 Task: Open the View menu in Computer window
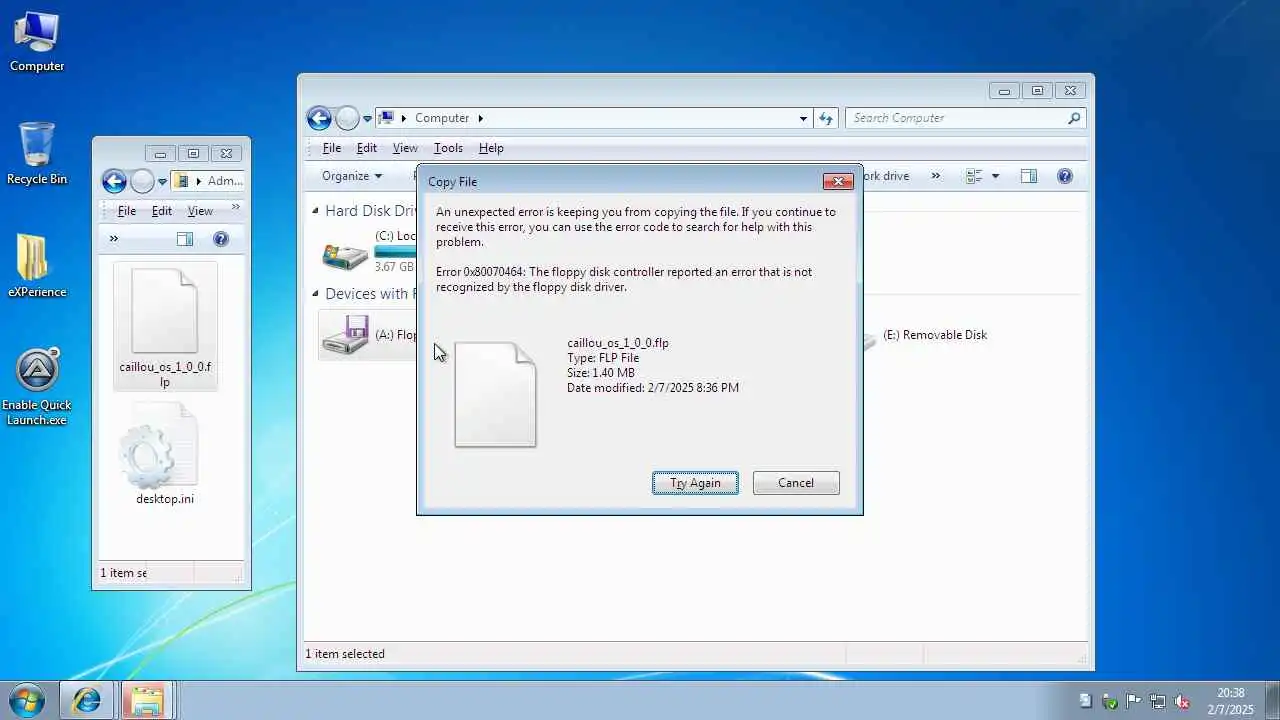click(405, 148)
